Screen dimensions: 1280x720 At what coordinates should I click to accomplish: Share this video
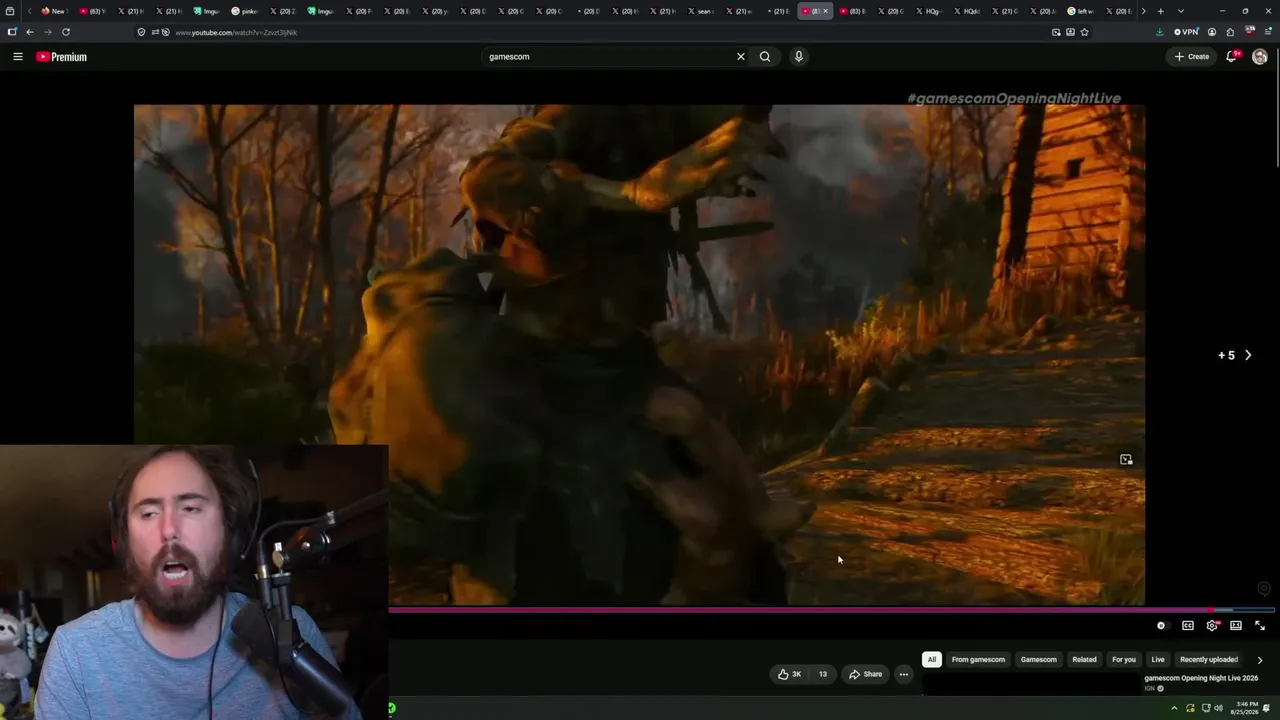click(866, 674)
